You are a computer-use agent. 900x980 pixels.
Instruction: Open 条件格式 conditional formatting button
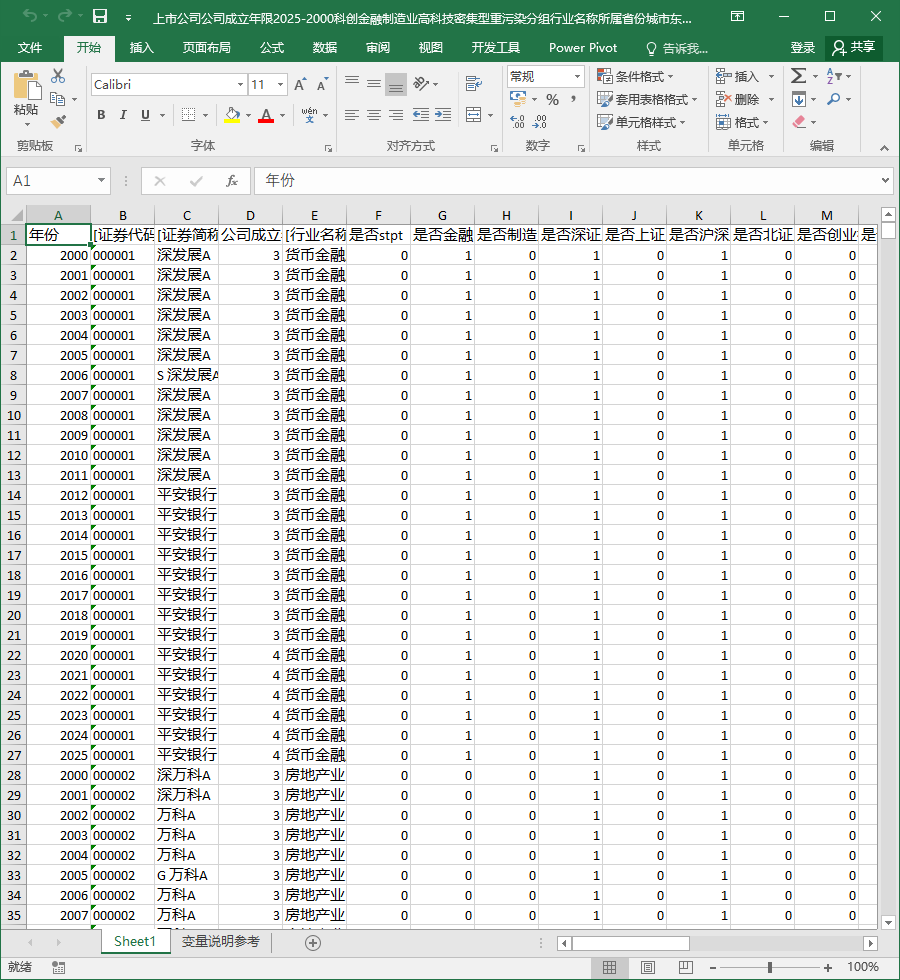click(636, 76)
